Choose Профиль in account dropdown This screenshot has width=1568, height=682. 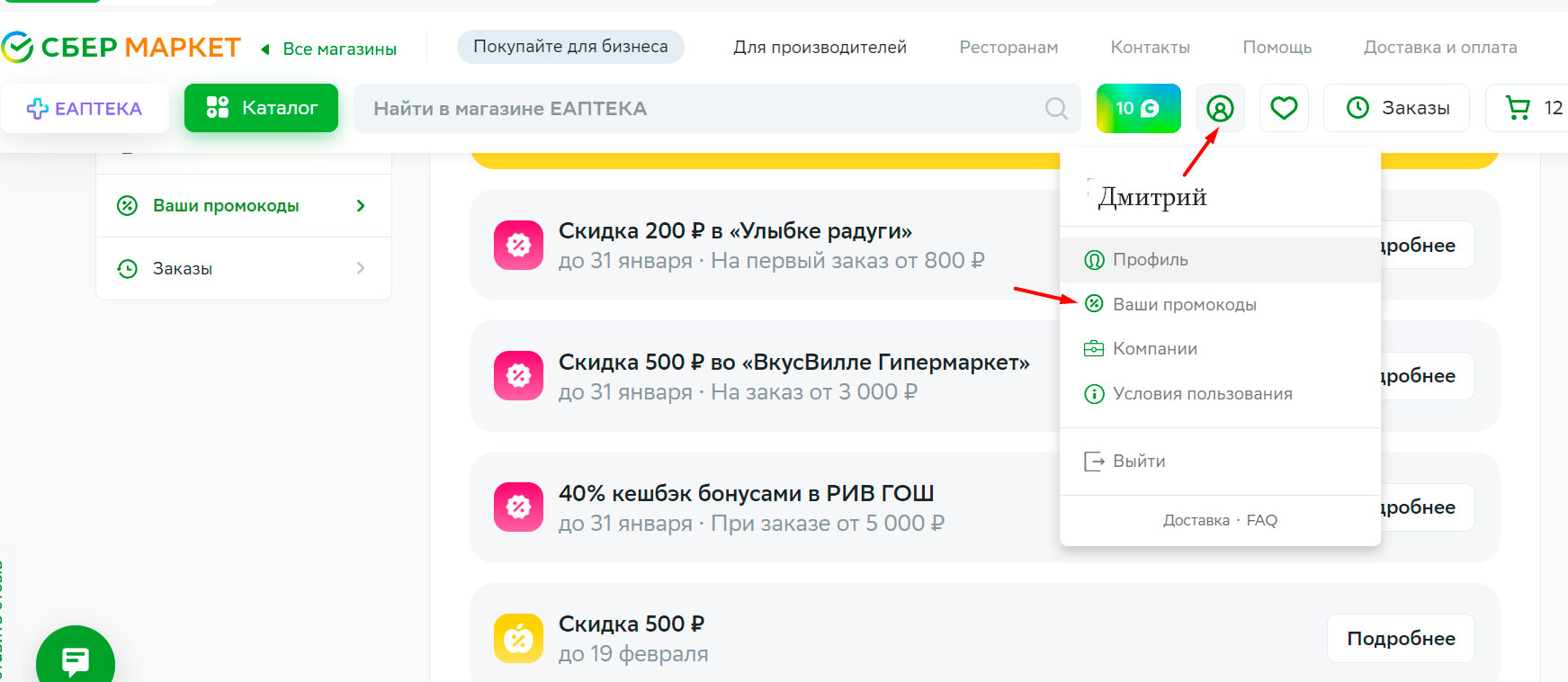[x=1220, y=260]
